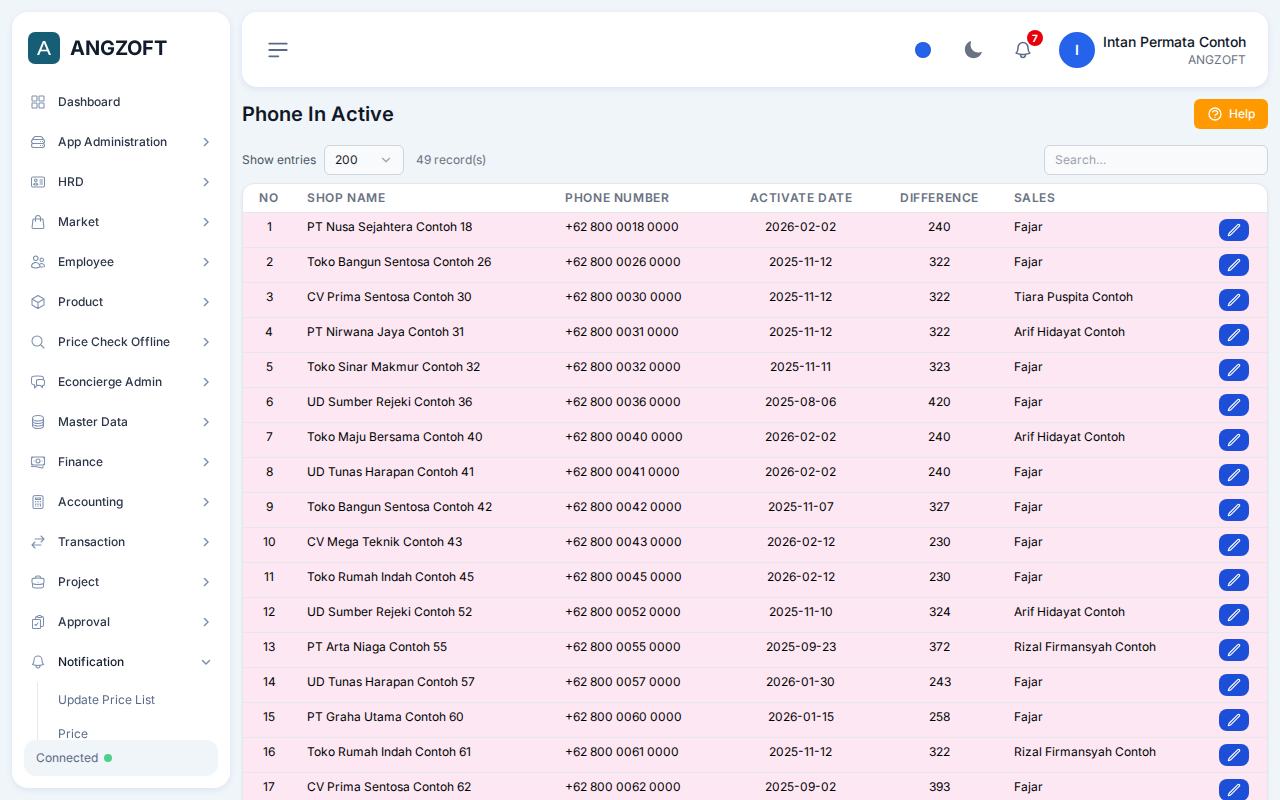Expand the App Administration menu
The image size is (1280, 800).
pyautogui.click(x=121, y=142)
